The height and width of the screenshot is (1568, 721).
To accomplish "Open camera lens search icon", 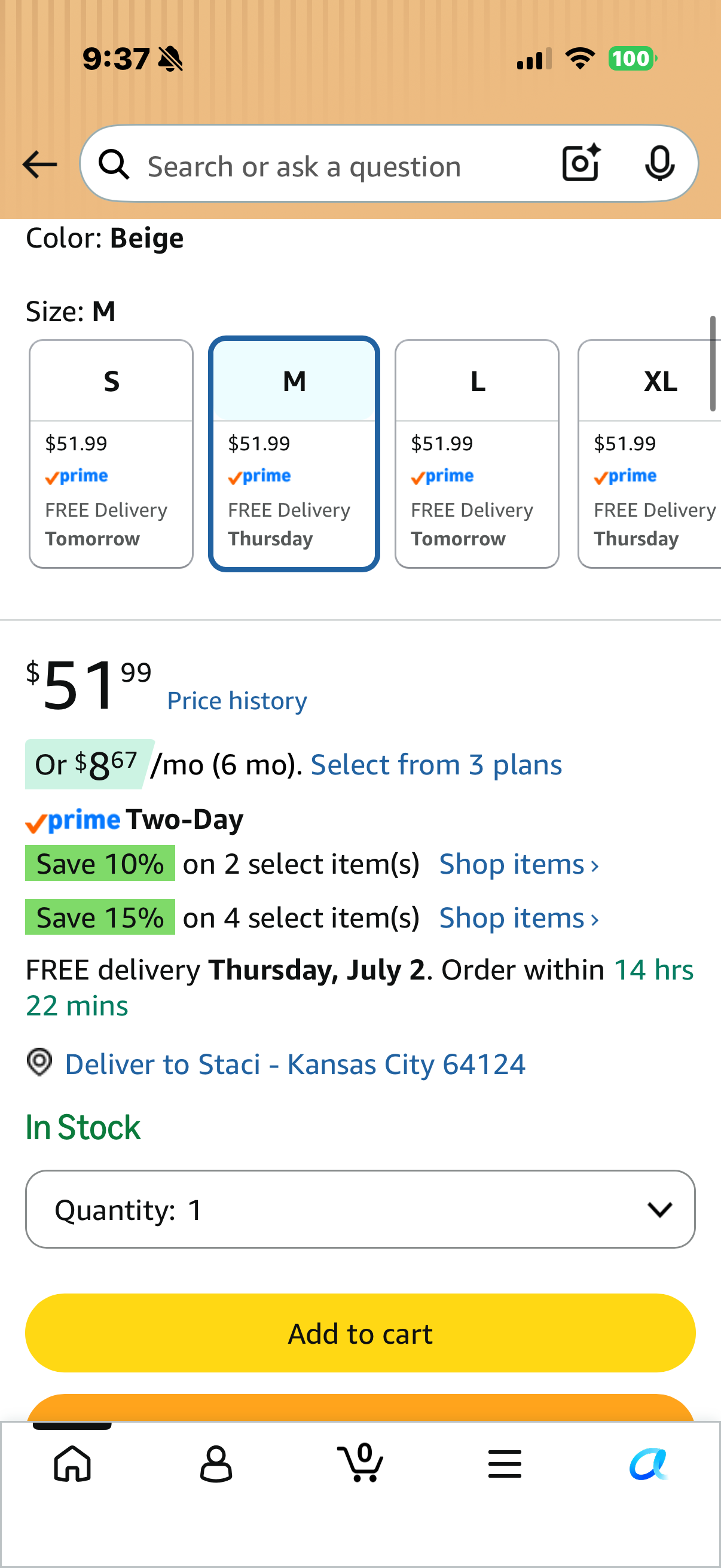I will point(581,163).
